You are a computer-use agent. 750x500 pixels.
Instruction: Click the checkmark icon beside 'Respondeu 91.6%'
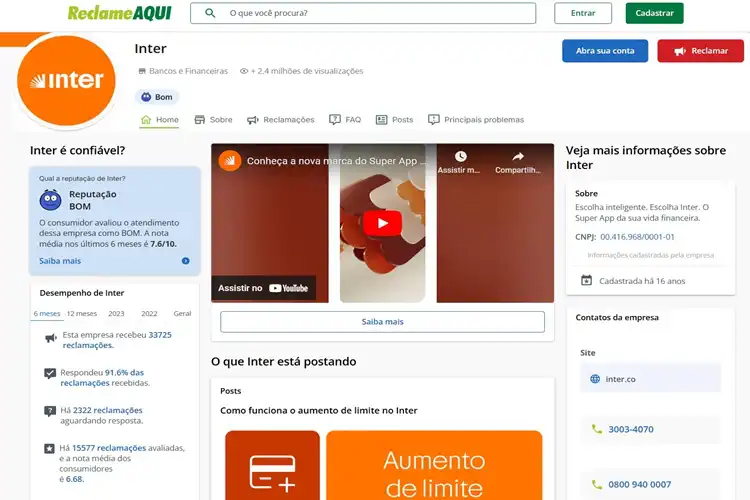(x=50, y=373)
